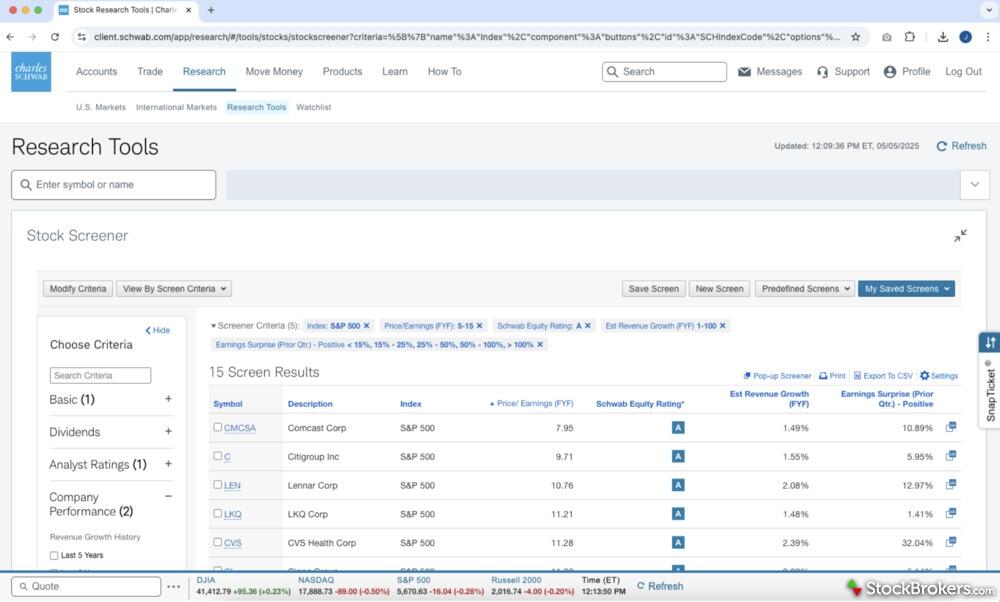Click the Search Criteria input field
The image size is (1000, 602).
click(100, 376)
